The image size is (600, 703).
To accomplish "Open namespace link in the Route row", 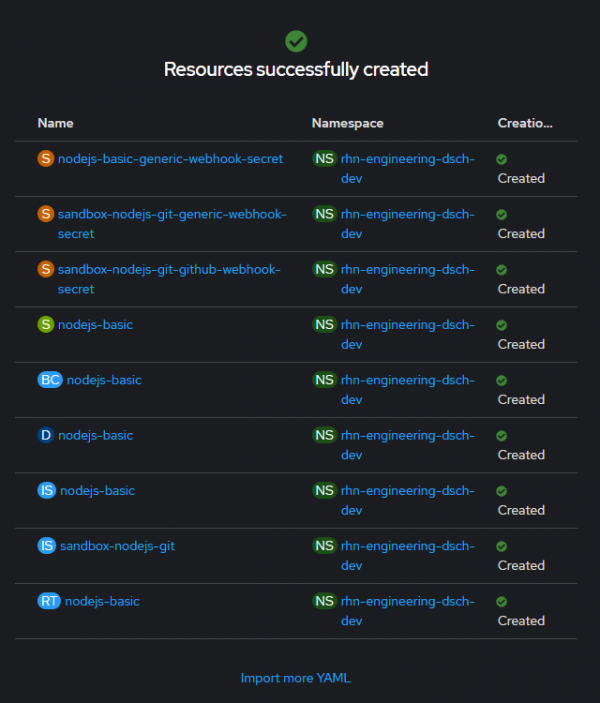I will tap(407, 601).
